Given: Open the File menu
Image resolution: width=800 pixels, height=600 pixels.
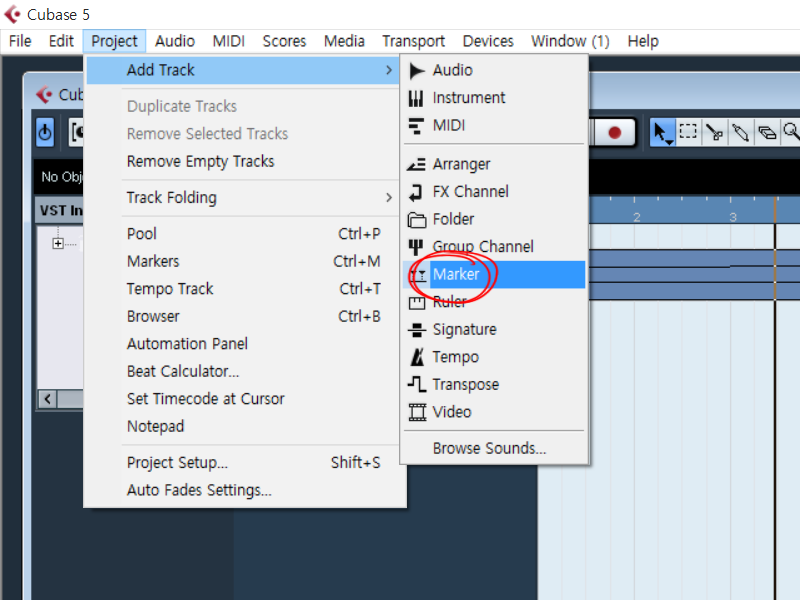Looking at the screenshot, I should [x=20, y=41].
